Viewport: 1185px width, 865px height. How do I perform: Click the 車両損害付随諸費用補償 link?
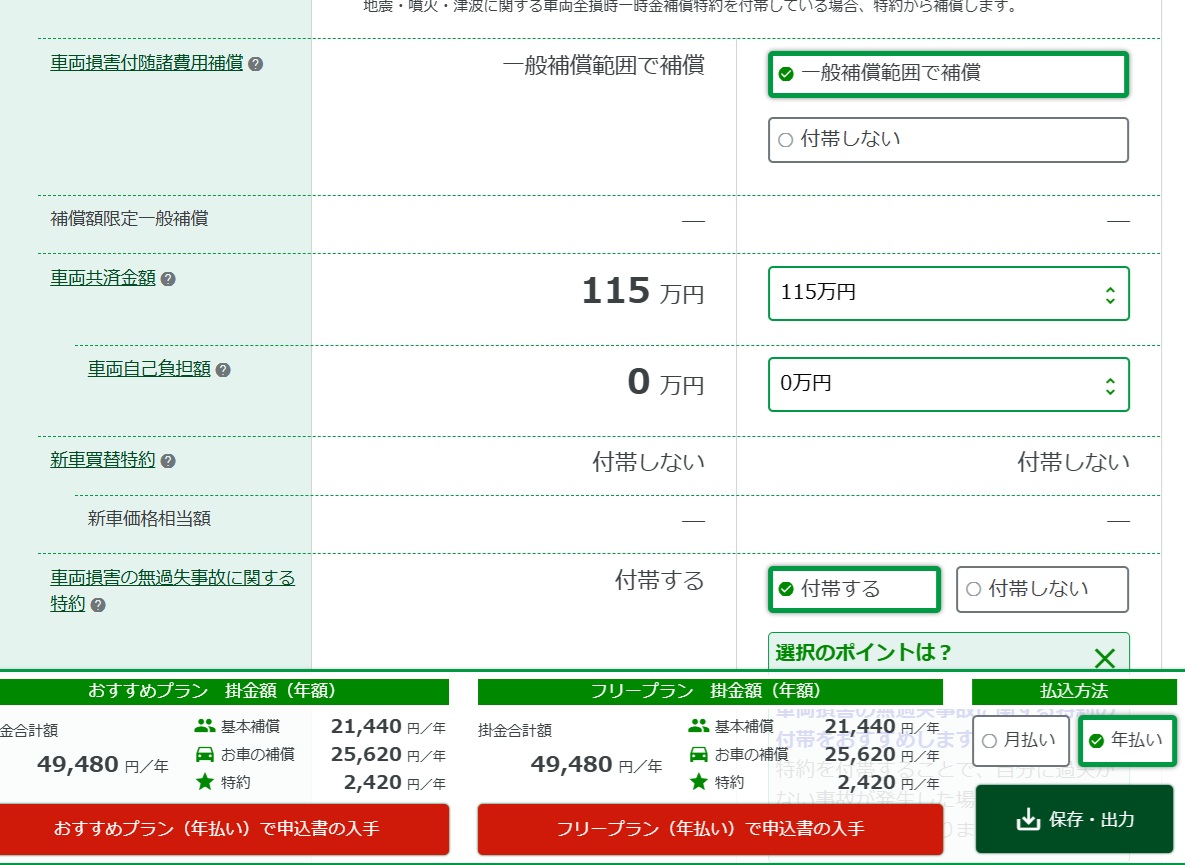[147, 63]
